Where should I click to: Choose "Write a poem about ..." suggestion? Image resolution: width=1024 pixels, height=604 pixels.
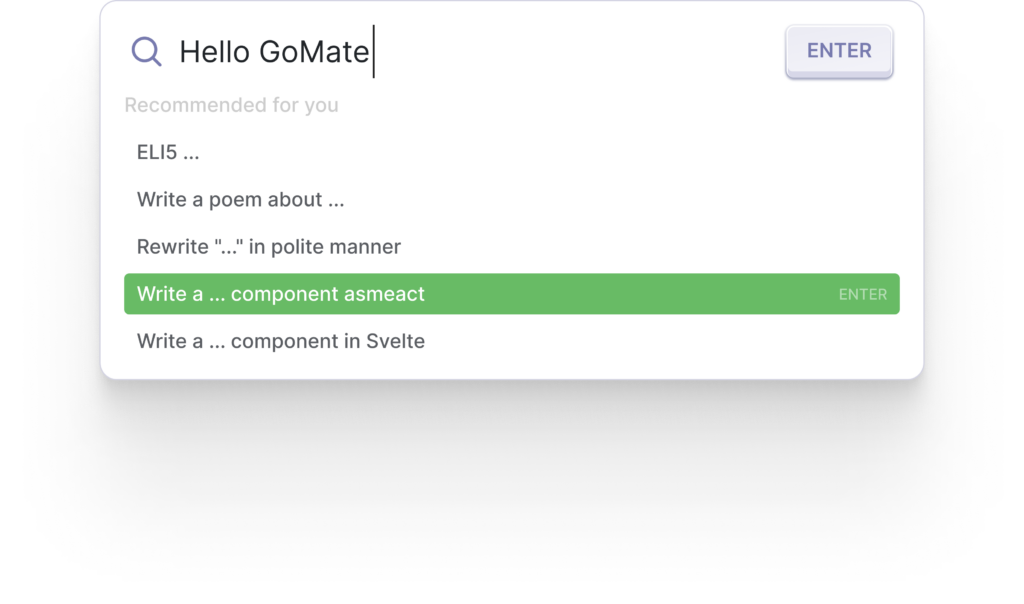511,199
